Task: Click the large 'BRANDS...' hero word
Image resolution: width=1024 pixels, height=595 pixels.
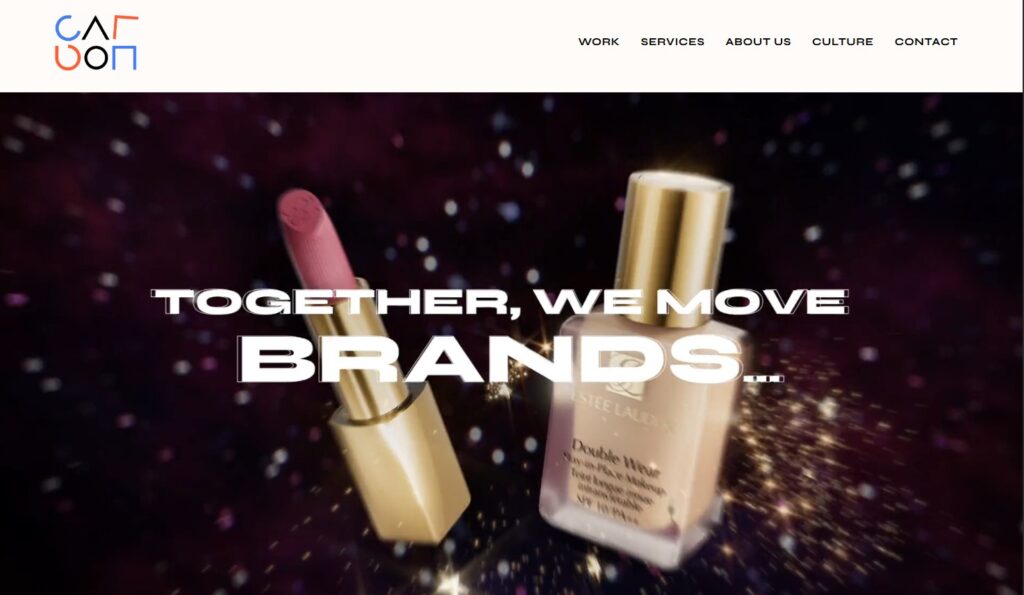Action: click(510, 359)
